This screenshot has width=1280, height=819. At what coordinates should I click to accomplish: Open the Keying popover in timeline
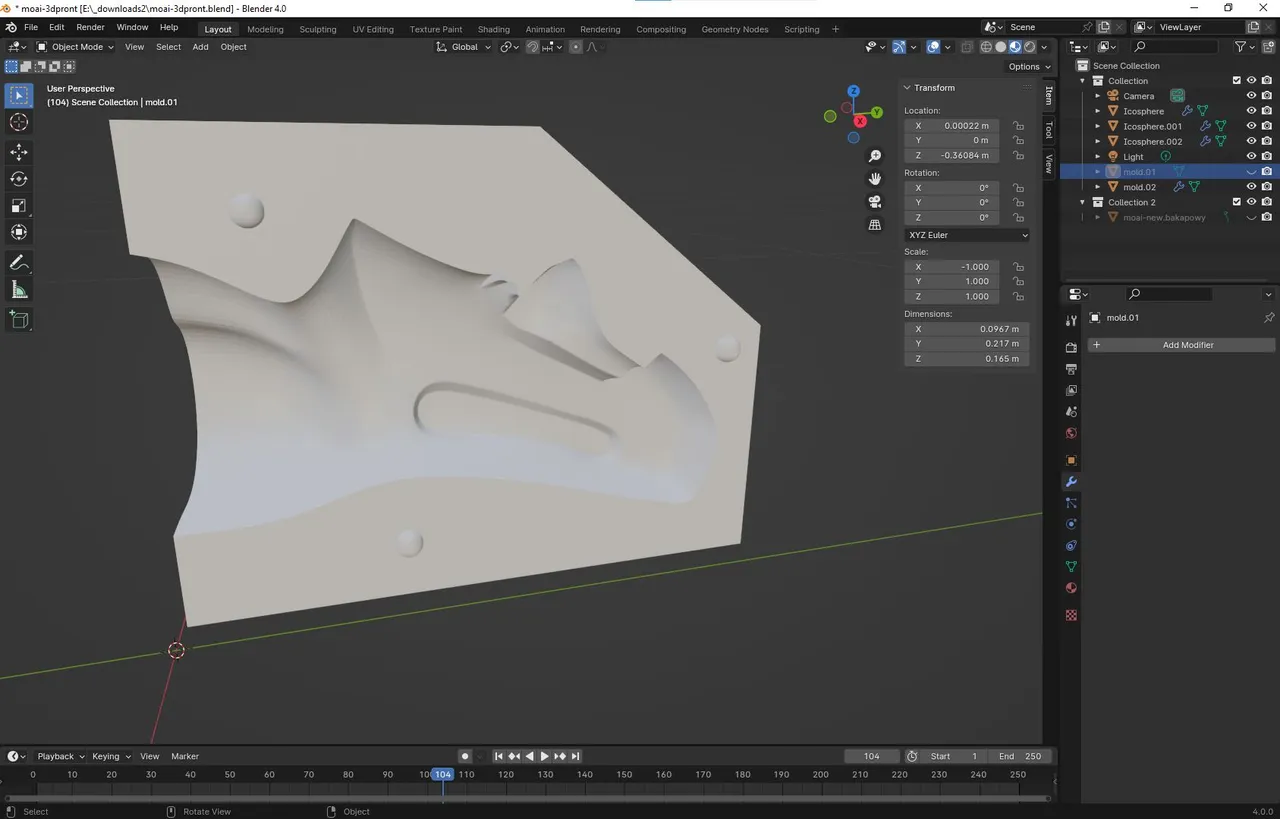[109, 756]
